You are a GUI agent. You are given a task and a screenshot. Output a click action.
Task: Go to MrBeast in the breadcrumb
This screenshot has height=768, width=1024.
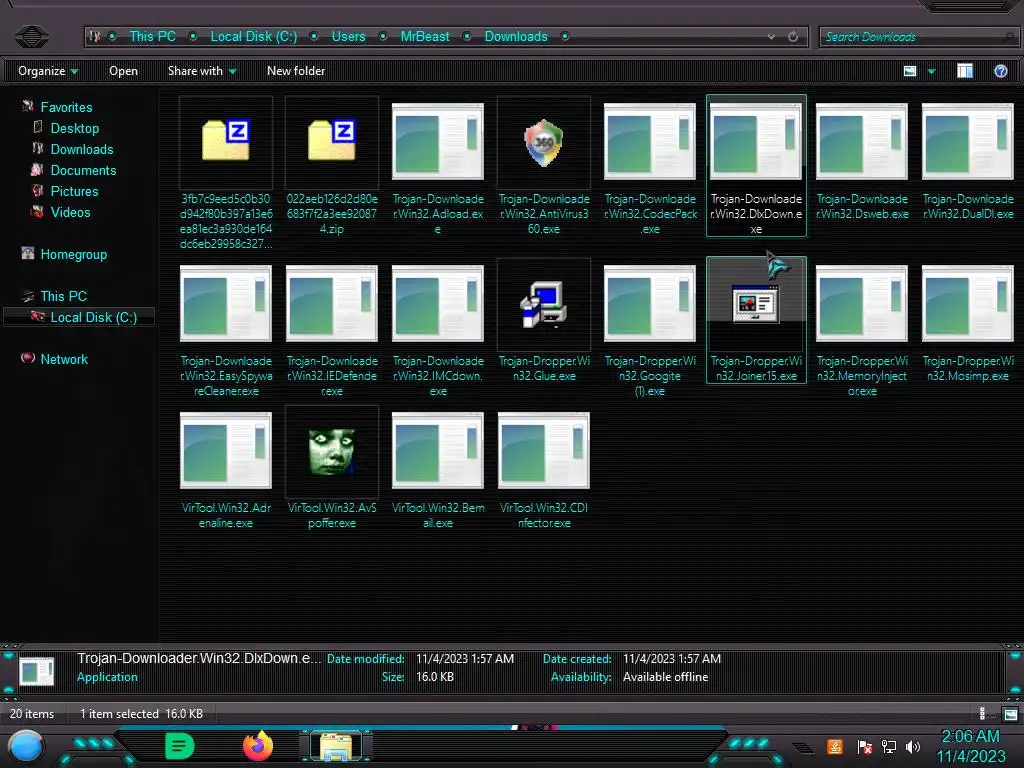424,37
